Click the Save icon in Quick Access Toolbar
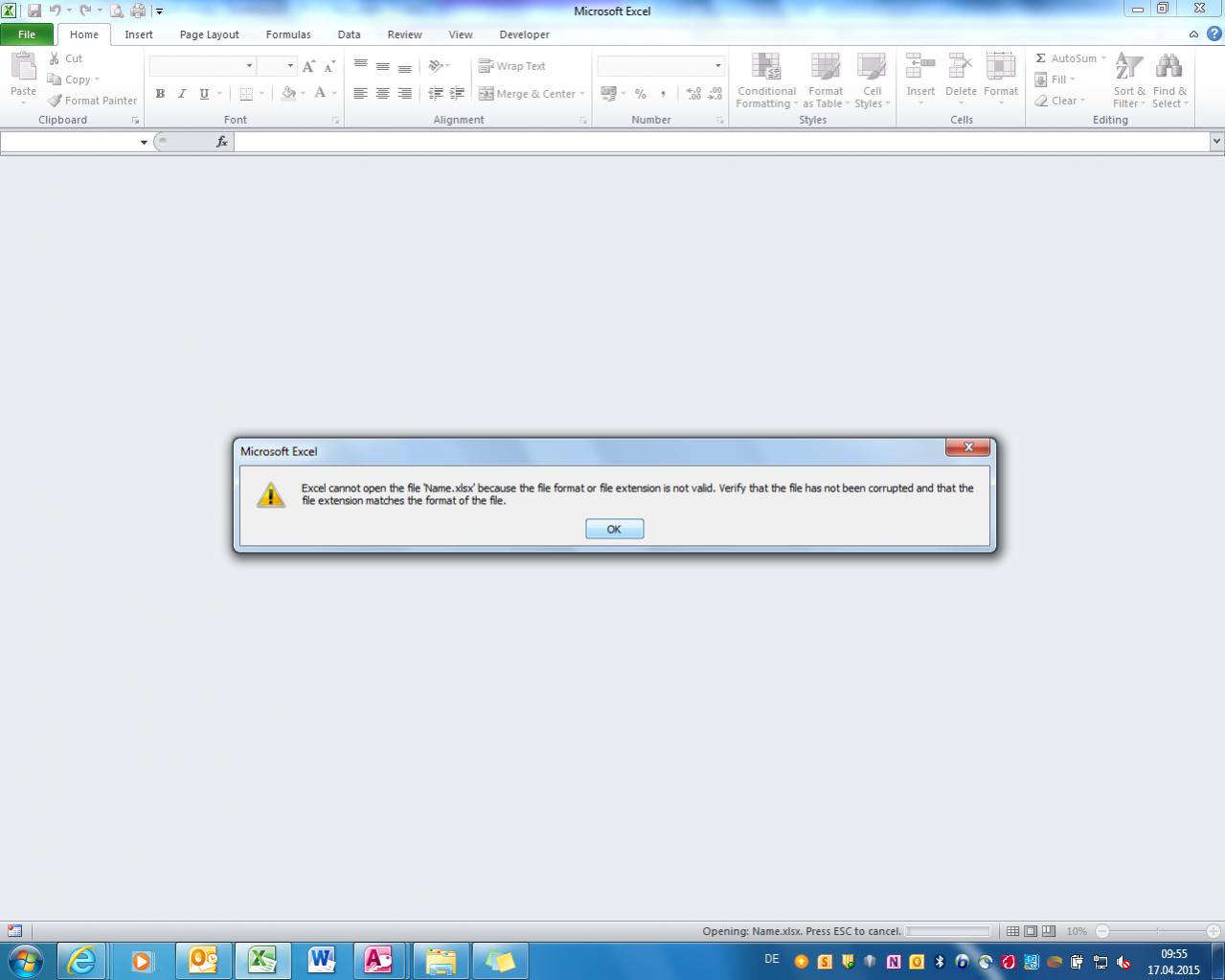Image resolution: width=1225 pixels, height=980 pixels. point(34,11)
